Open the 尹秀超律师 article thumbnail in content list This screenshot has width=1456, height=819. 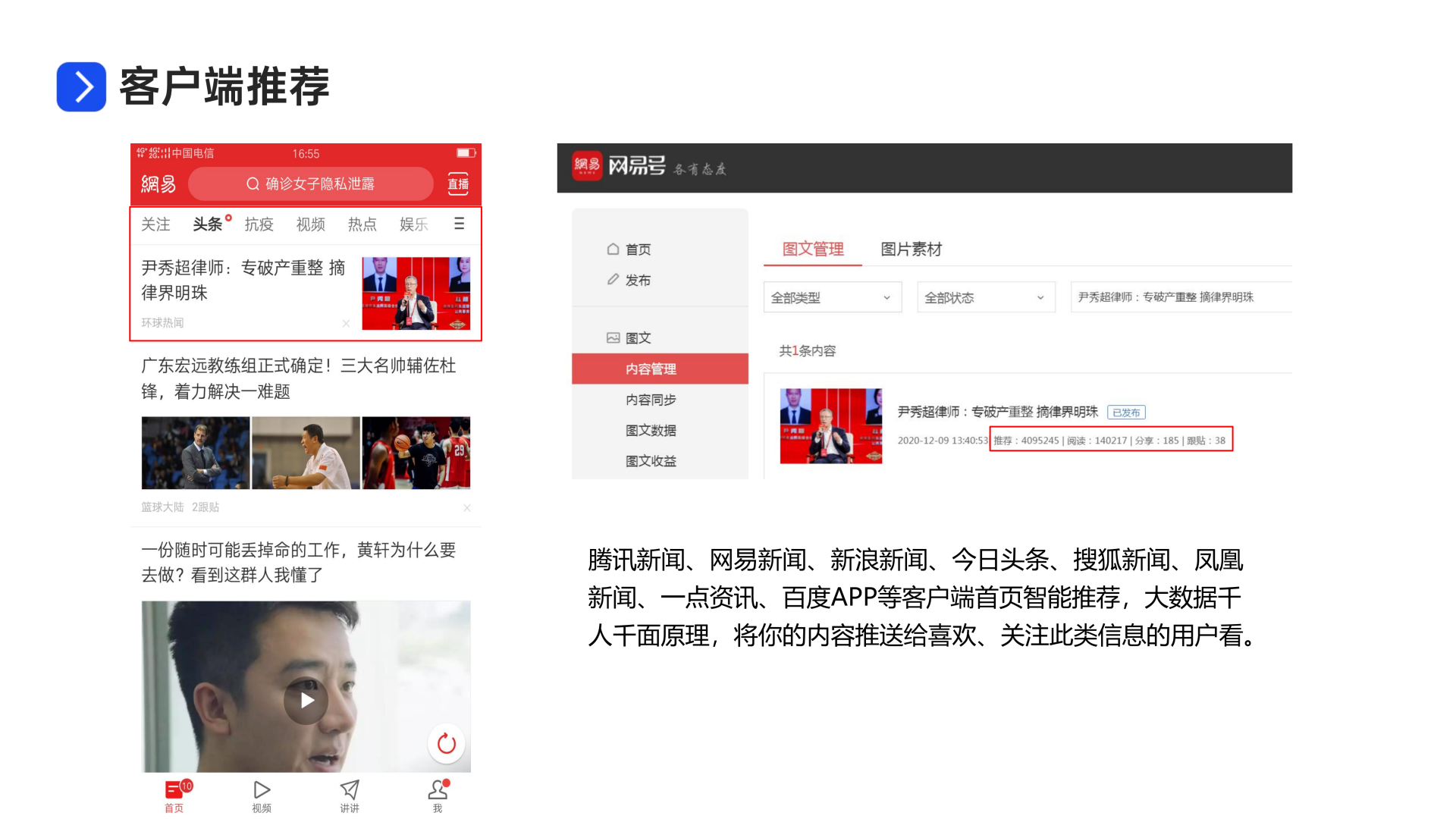830,425
